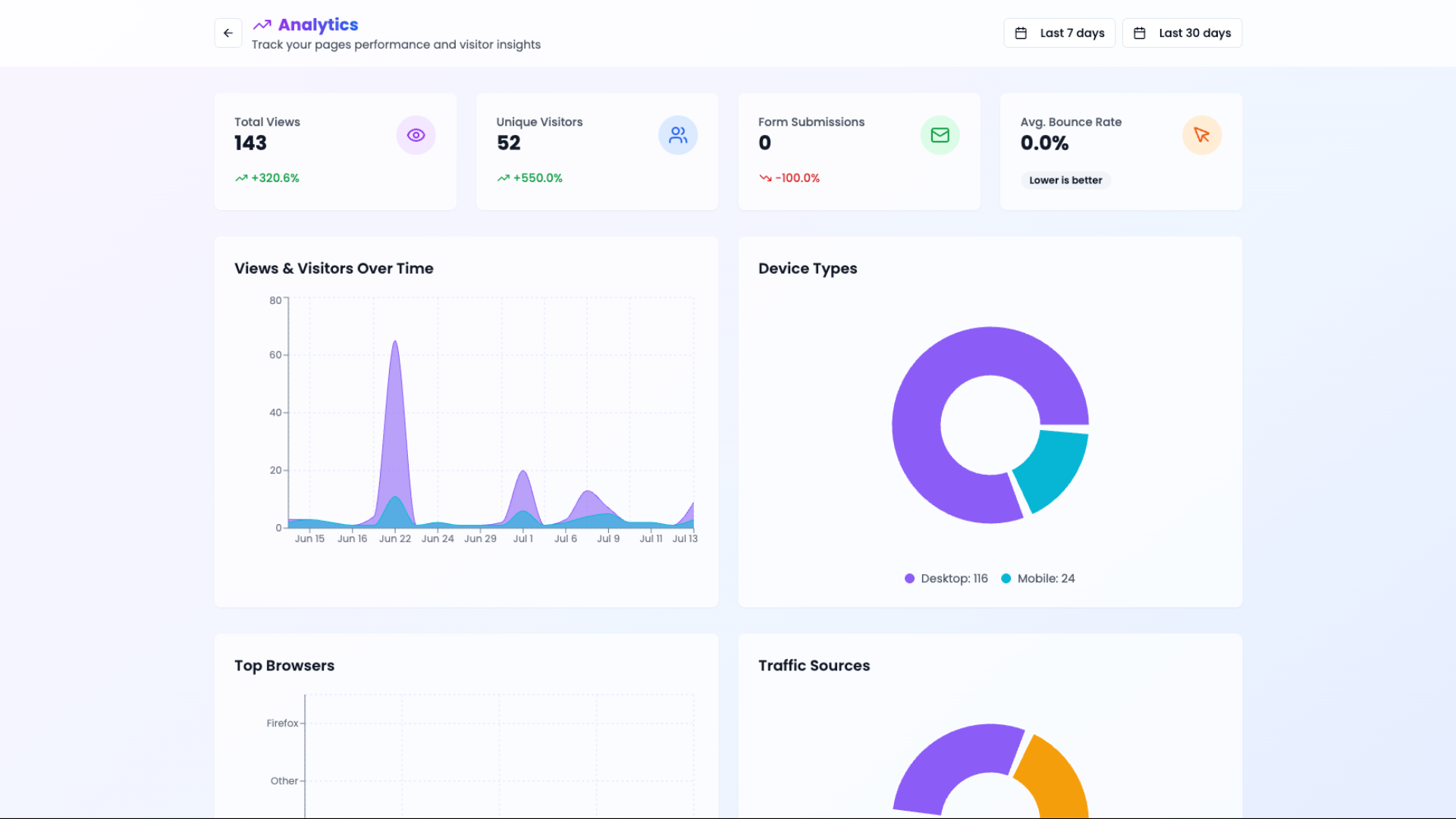Click the eye icon on Total Views

click(416, 135)
